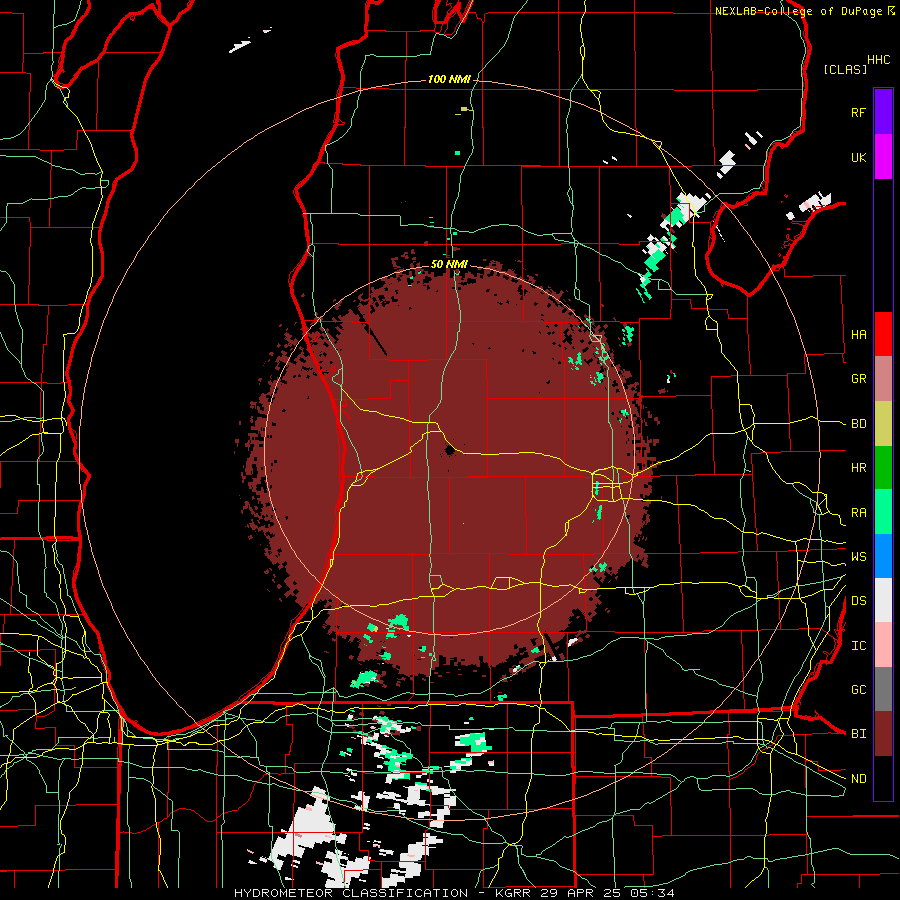The width and height of the screenshot is (900, 900).
Task: Select the dusty pink GR legend swatch
Action: 883,379
